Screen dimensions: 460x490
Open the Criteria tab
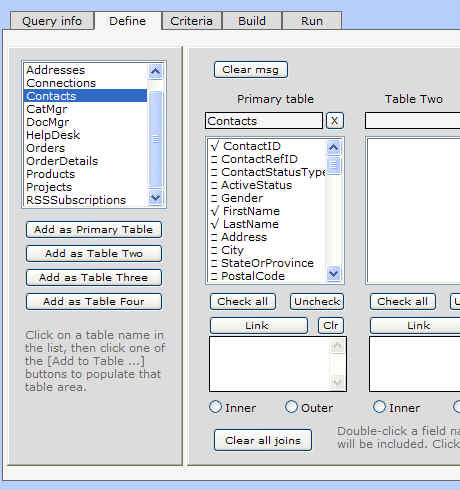[191, 21]
